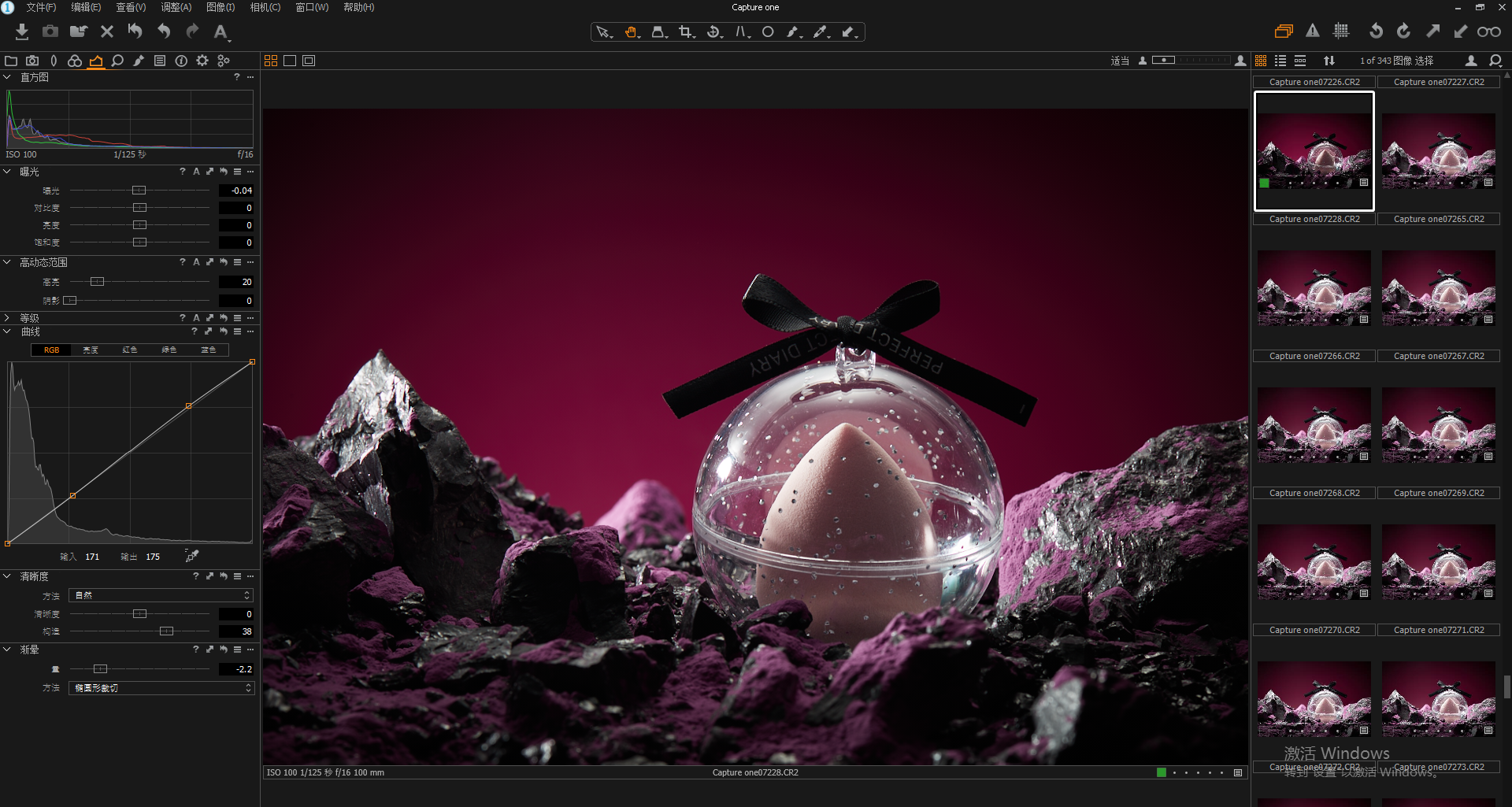Select the RGB curve channel tab
The image size is (1512, 807).
point(51,350)
